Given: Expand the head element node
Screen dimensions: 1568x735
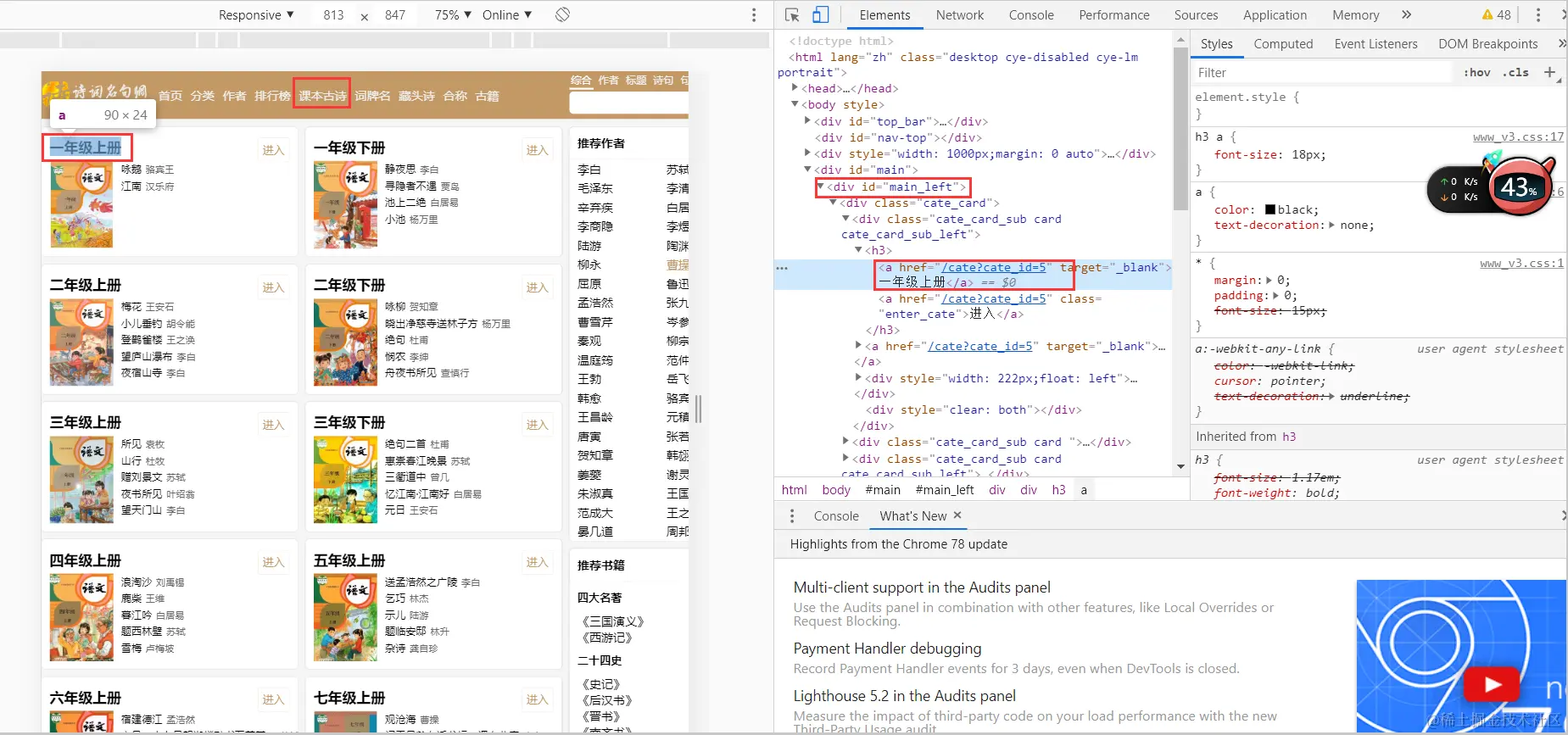Looking at the screenshot, I should point(795,88).
